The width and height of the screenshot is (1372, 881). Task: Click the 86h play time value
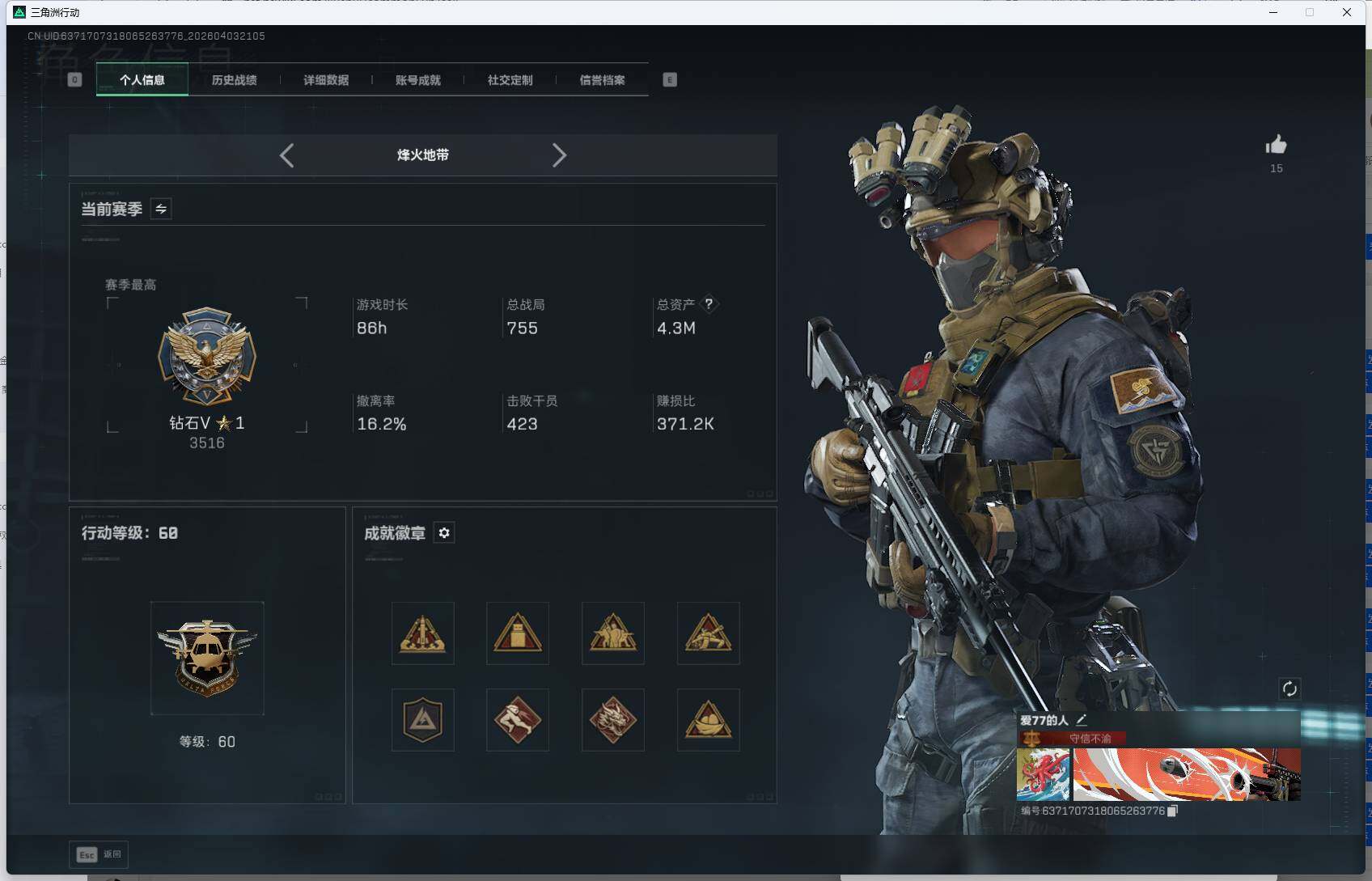pyautogui.click(x=372, y=328)
